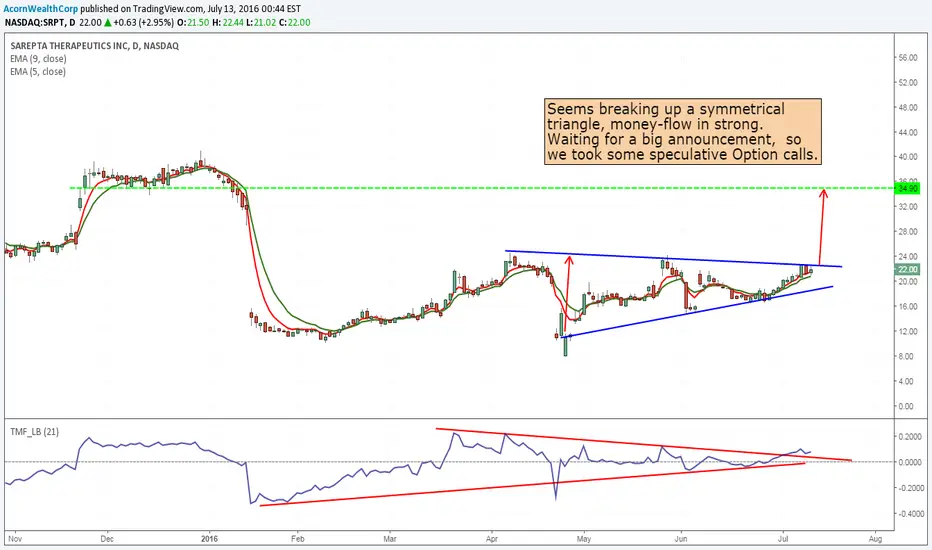
Task: Click the green 34.90 price level label
Action: 908,188
